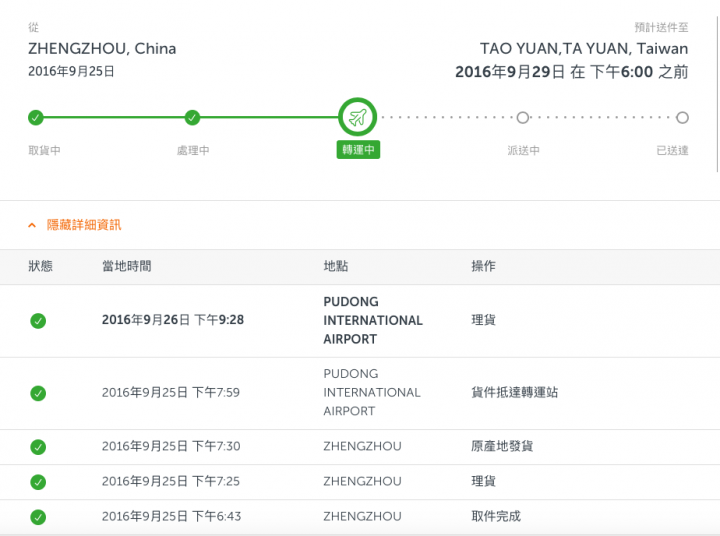Click status checkmark for 下午7:25 entry
The height and width of the screenshot is (536, 720).
click(x=38, y=482)
